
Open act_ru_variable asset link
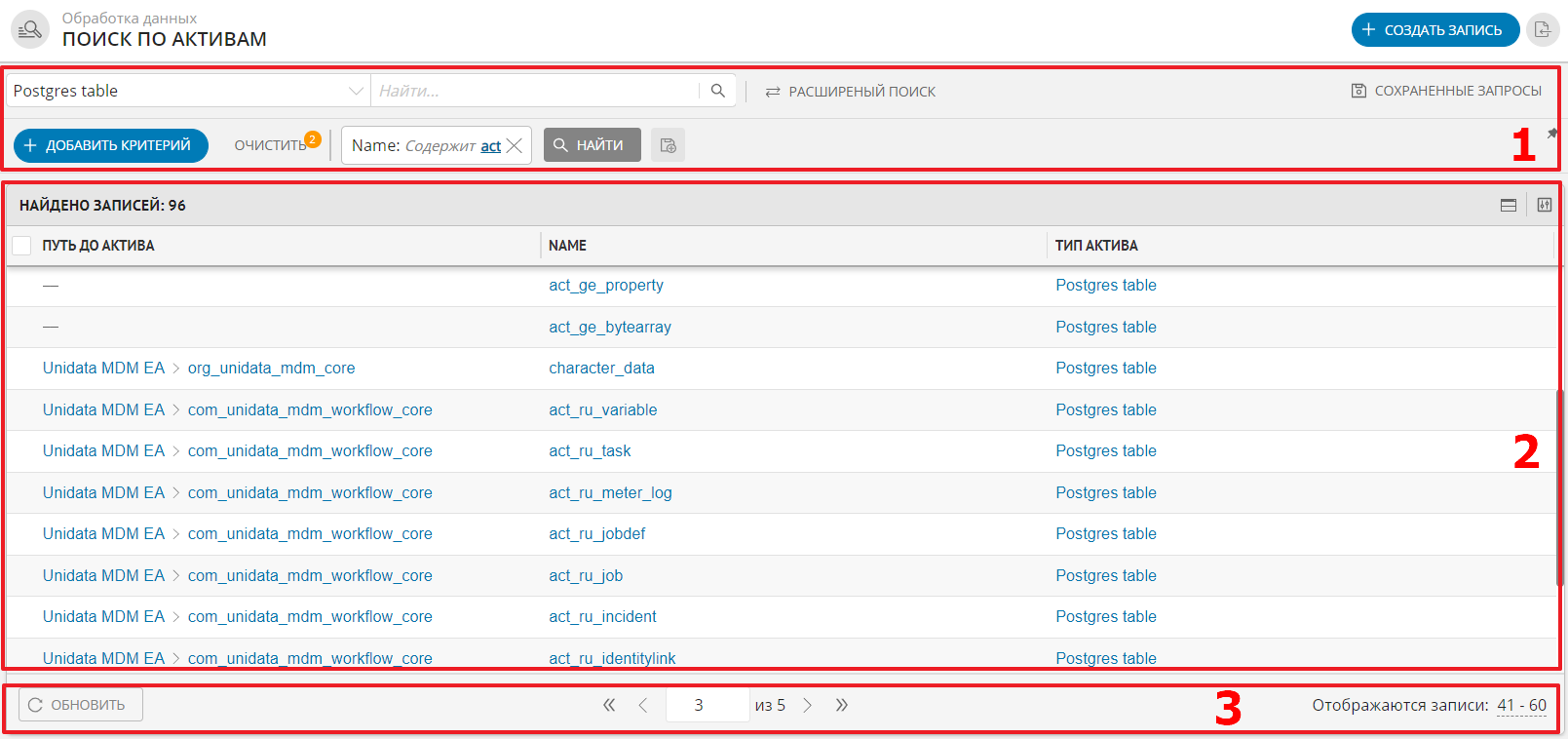point(603,410)
